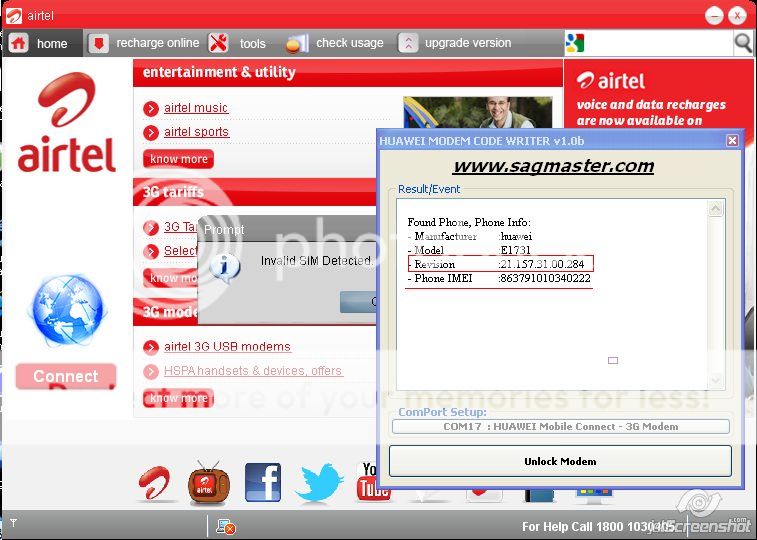
Task: Click the scroll up arrow in Result/Event box
Action: click(x=715, y=208)
